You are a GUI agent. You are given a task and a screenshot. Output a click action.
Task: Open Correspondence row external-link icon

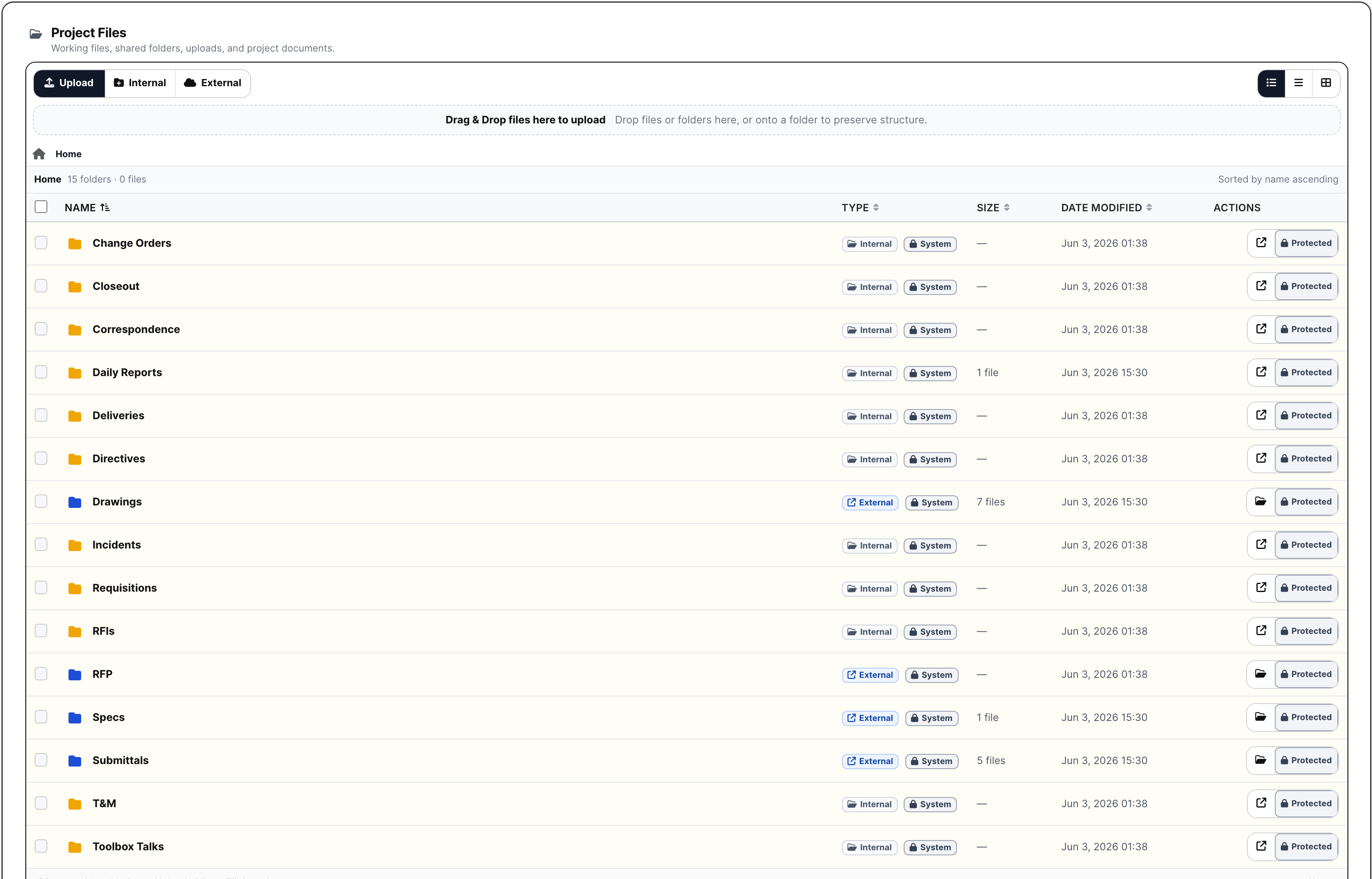coord(1261,329)
